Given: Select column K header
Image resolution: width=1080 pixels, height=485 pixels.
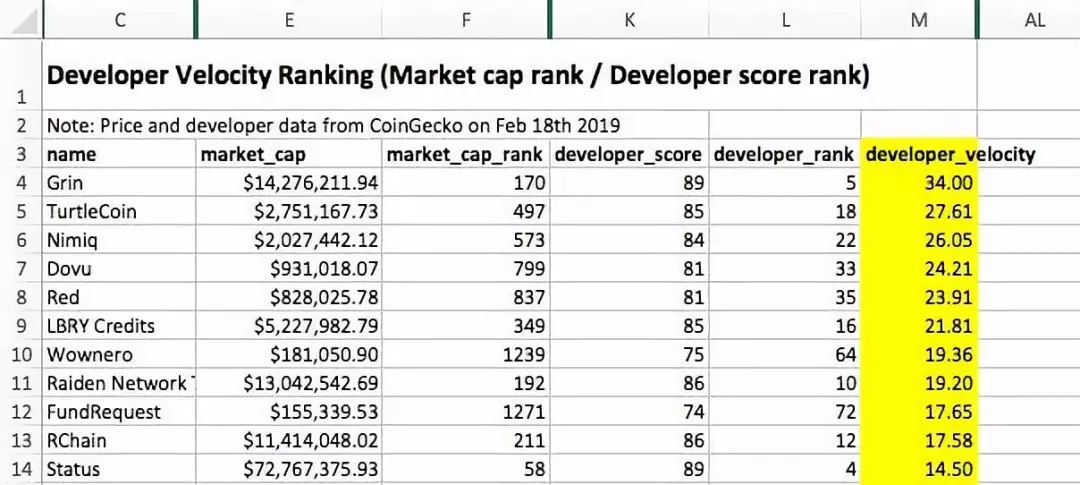Looking at the screenshot, I should [630, 20].
